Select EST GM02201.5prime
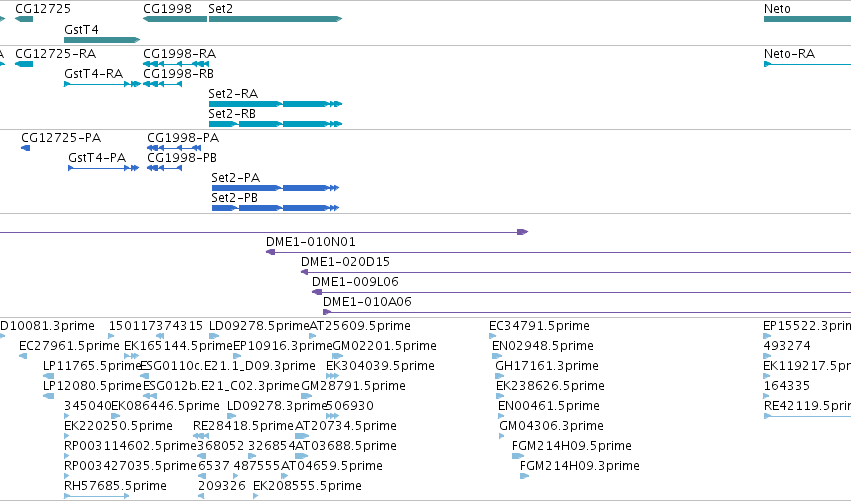 384,346
